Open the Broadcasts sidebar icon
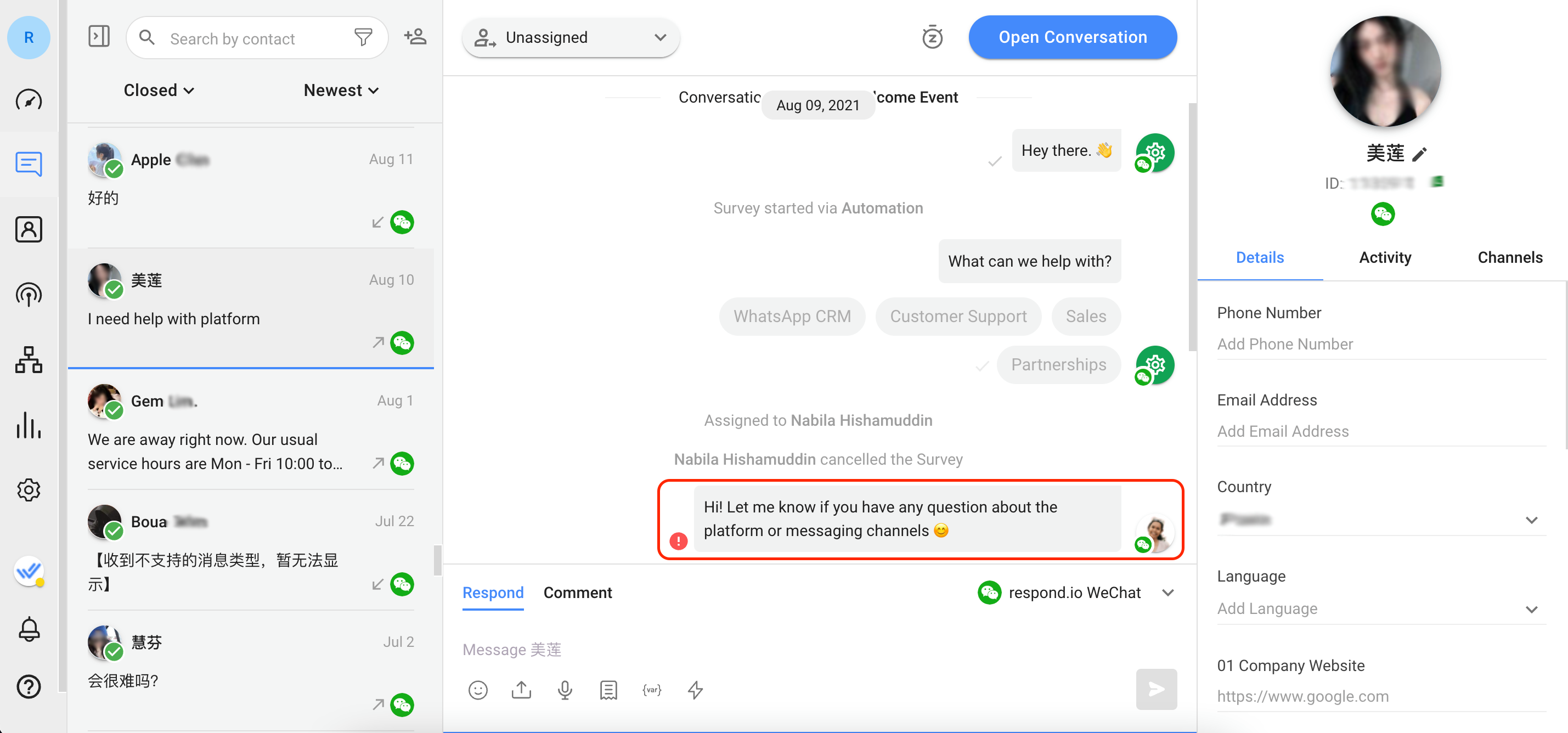This screenshot has height=733, width=1568. (x=29, y=295)
